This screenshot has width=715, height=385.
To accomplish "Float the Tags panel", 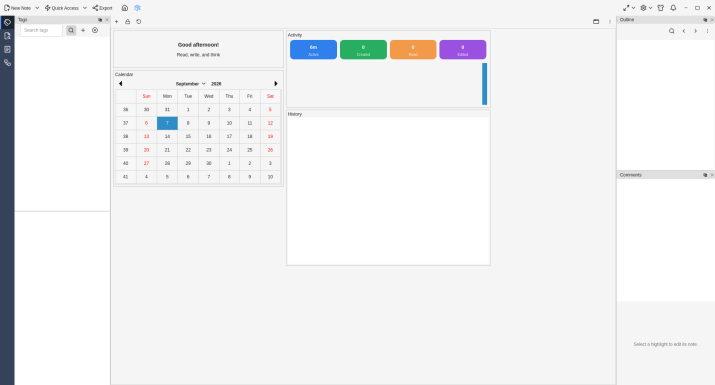I will (x=100, y=20).
